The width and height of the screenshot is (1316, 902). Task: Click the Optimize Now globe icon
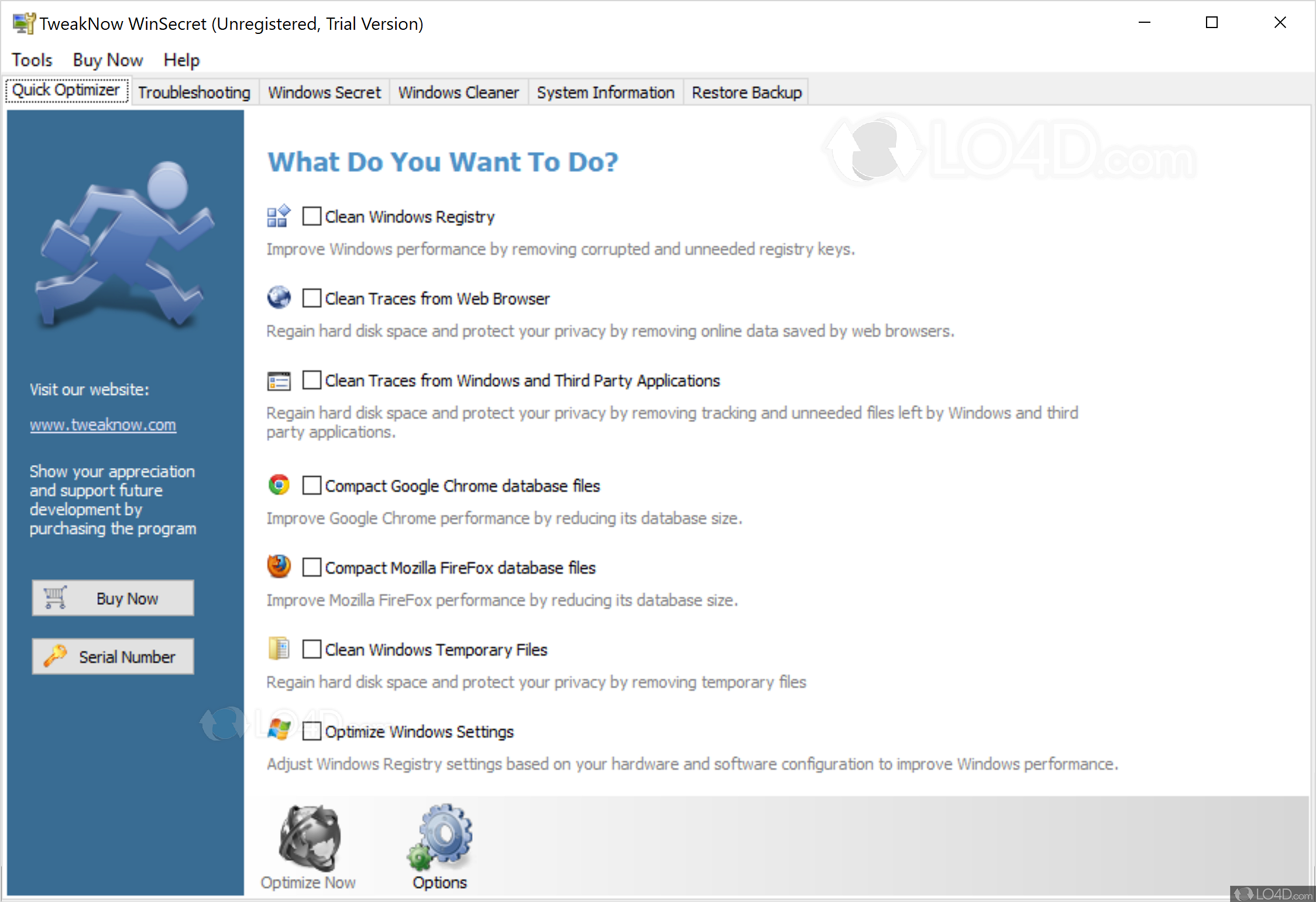click(309, 838)
